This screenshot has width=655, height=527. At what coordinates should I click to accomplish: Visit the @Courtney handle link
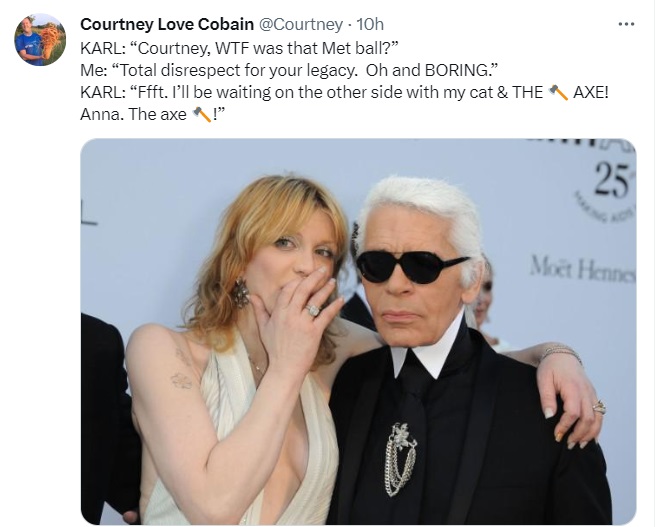coord(301,24)
